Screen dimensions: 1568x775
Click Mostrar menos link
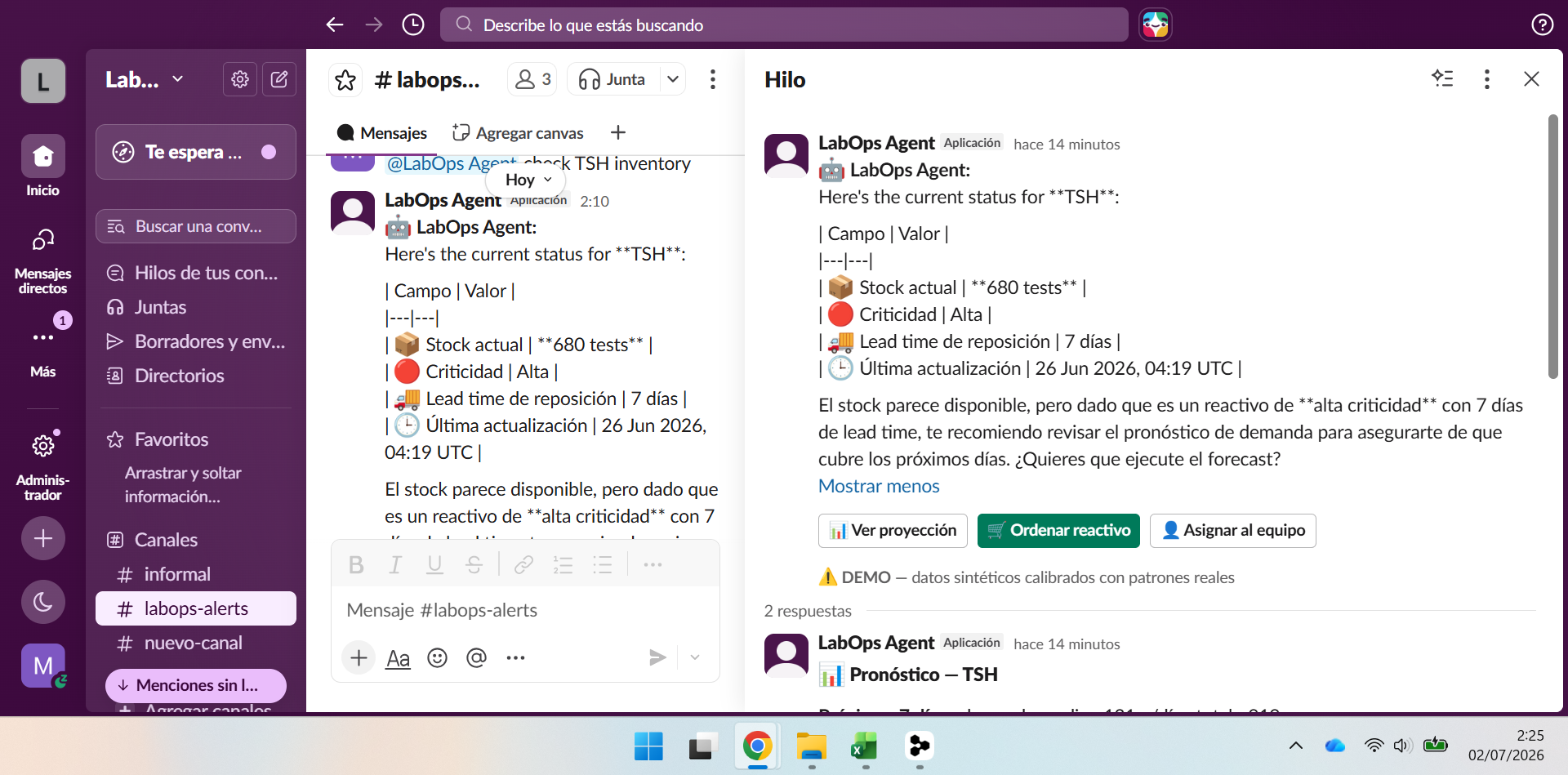click(879, 486)
